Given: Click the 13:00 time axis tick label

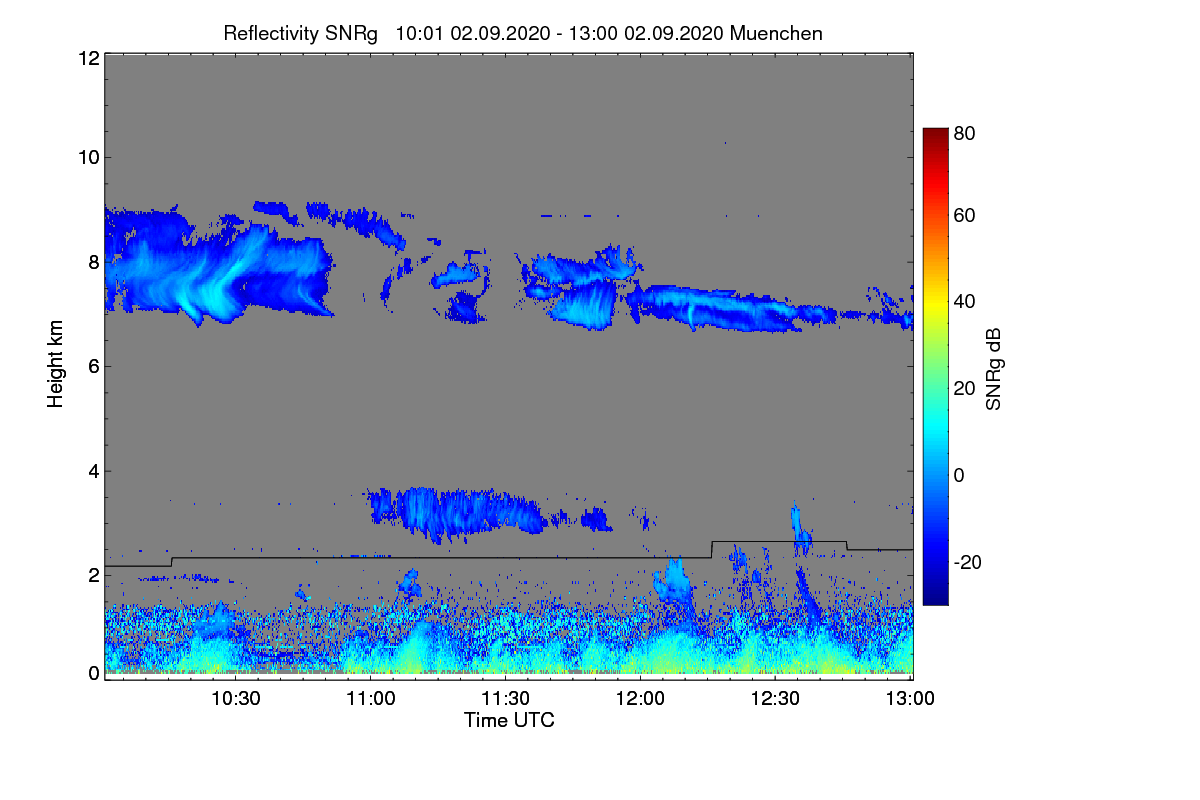Looking at the screenshot, I should (910, 698).
